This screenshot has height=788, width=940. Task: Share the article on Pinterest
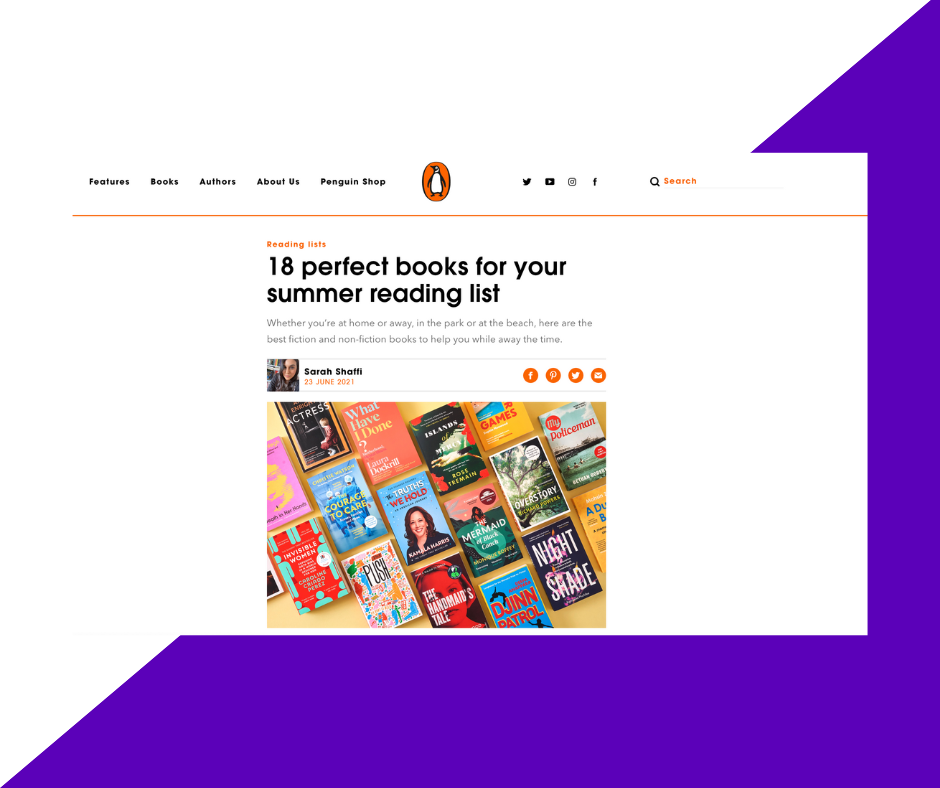tap(553, 375)
